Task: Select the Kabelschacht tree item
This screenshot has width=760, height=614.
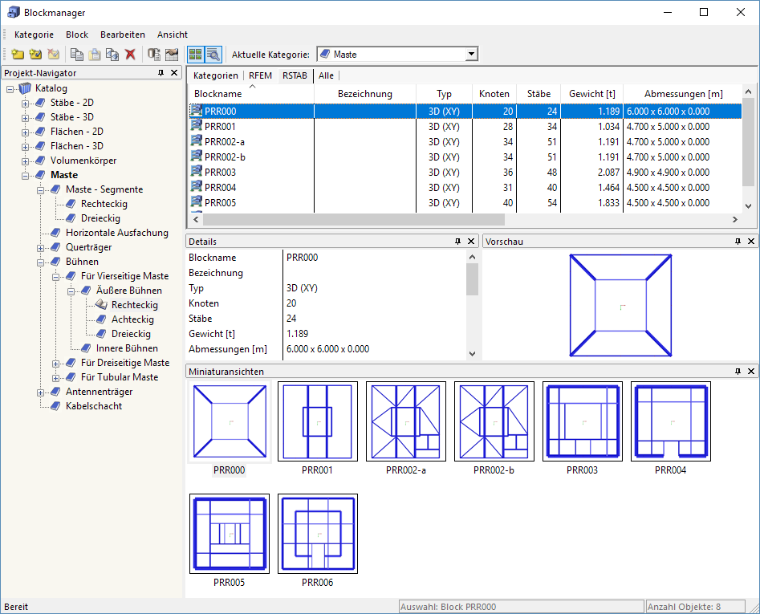Action: point(94,406)
